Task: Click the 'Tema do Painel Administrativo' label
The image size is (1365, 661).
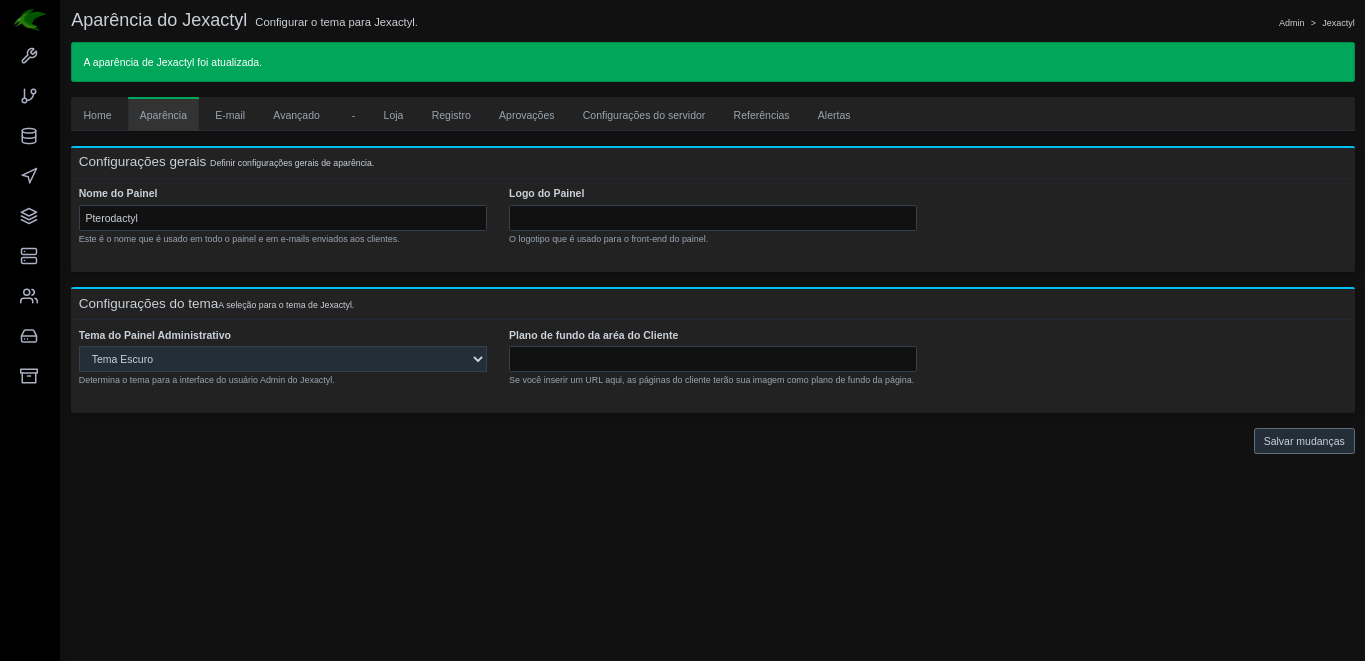Action: [155, 335]
